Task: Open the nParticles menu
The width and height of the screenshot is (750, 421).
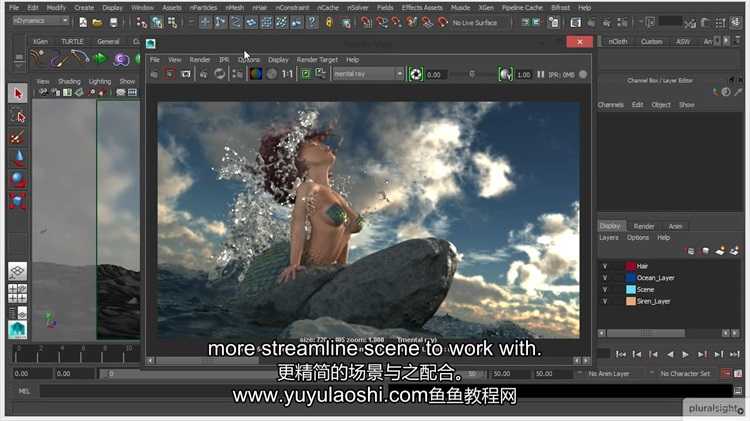Action: click(x=203, y=8)
